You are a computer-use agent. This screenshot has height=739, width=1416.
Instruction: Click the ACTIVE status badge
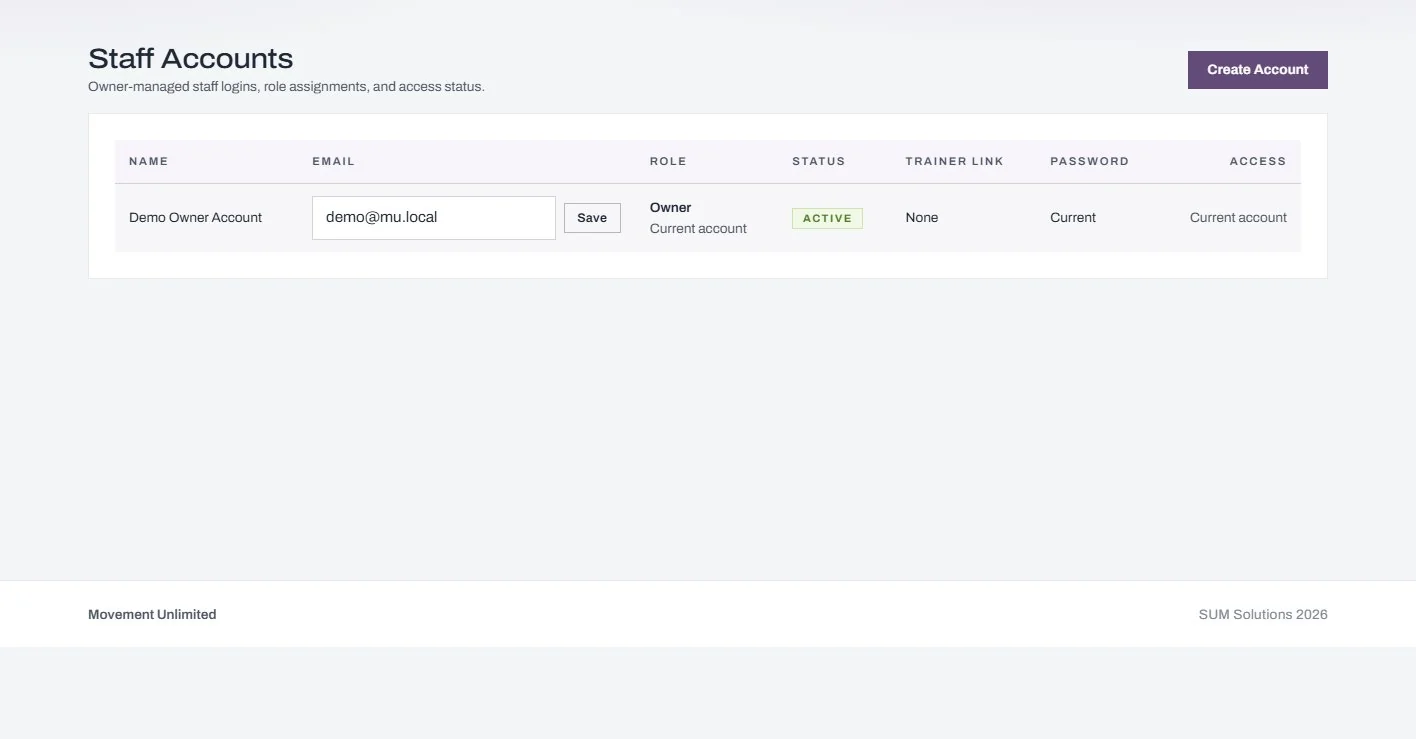coord(827,218)
